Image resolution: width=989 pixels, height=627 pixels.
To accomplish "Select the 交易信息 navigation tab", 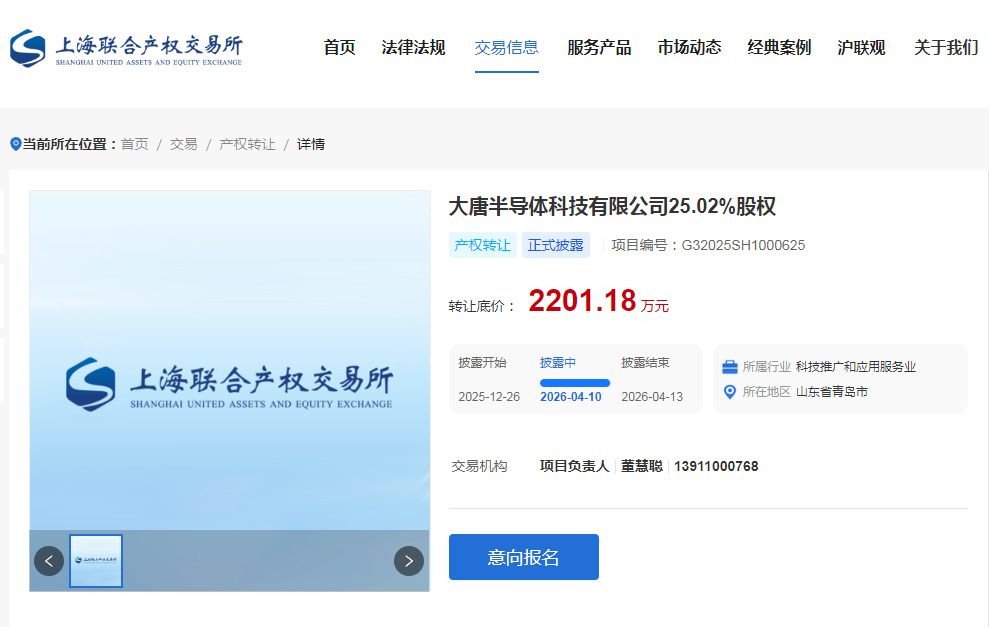I will click(x=506, y=47).
